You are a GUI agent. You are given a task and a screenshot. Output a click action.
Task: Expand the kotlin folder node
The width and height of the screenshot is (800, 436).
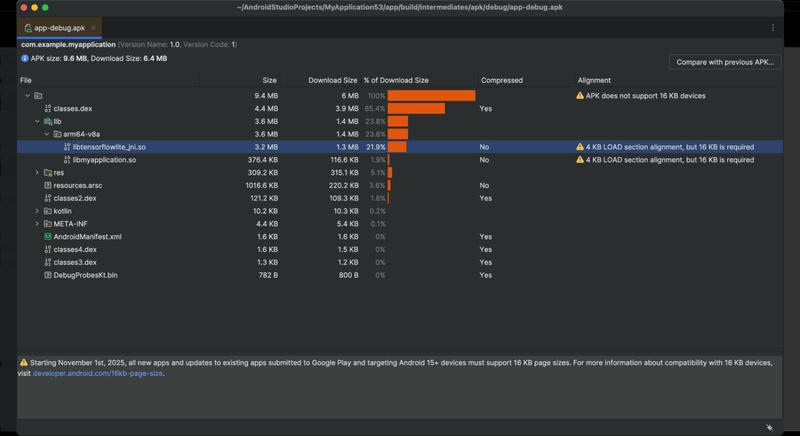pos(37,211)
